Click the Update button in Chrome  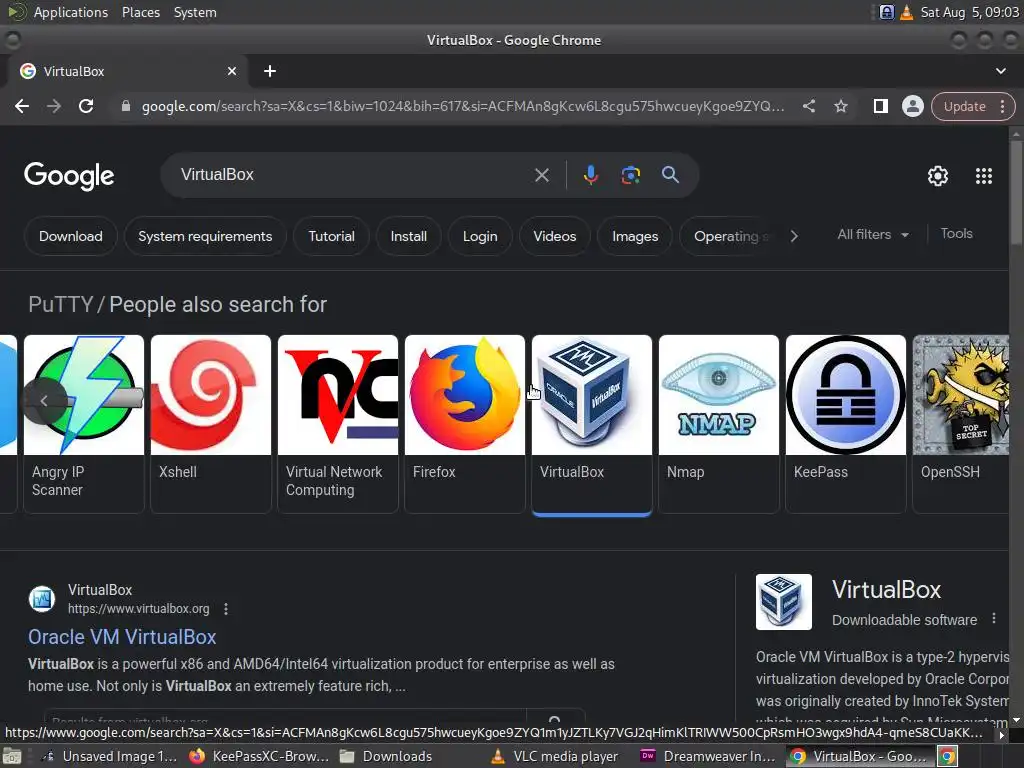(964, 106)
